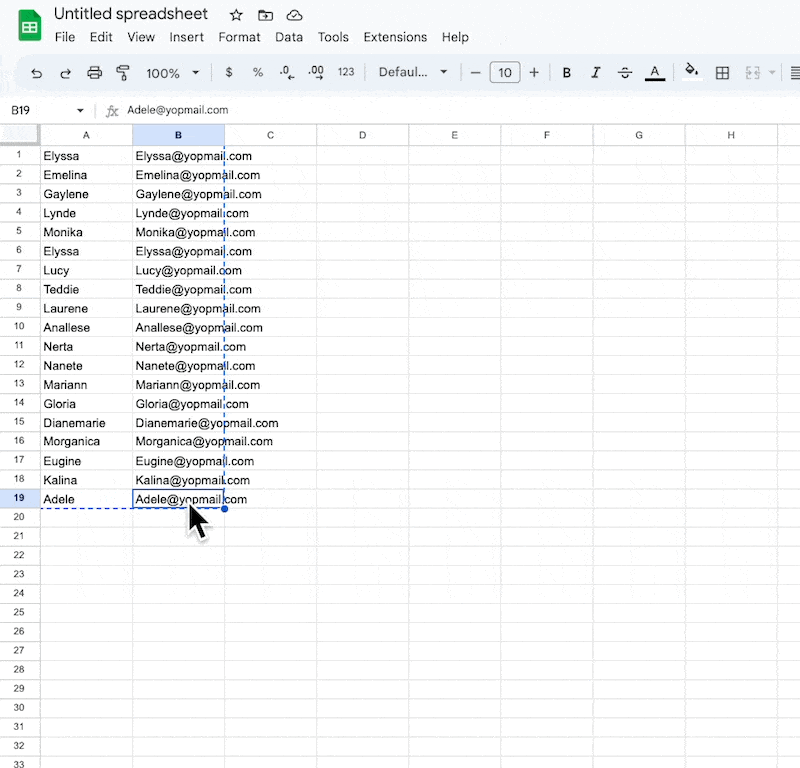Toggle strikethrough formatting
Viewport: 800px width, 768px height.
(624, 73)
